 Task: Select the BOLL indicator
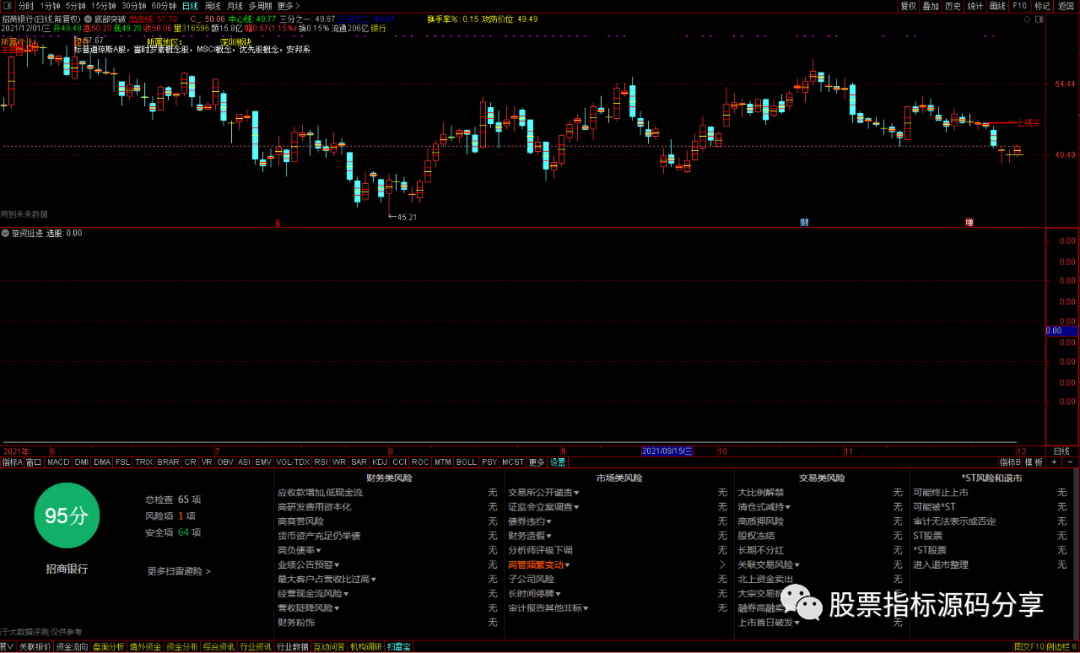pyautogui.click(x=466, y=462)
